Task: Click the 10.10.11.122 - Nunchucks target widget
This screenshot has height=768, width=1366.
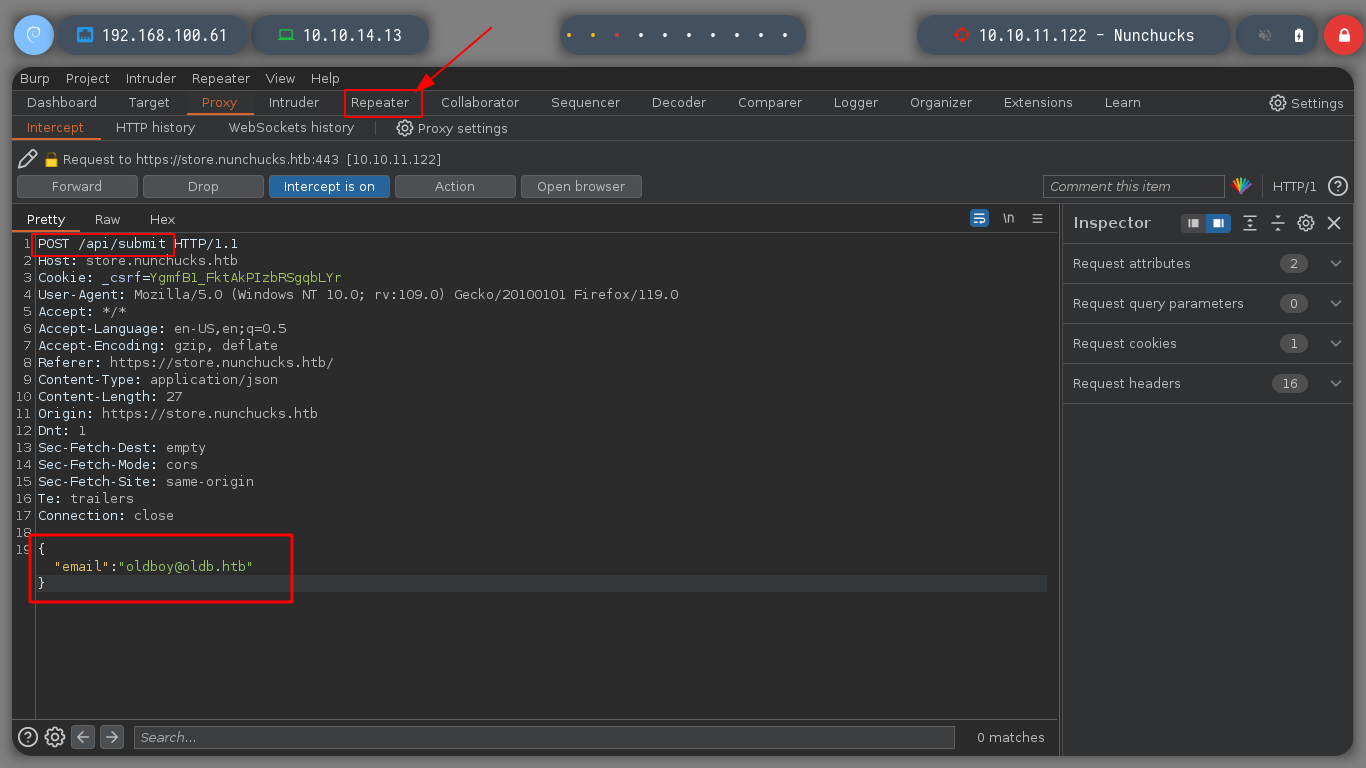Action: (x=1074, y=35)
